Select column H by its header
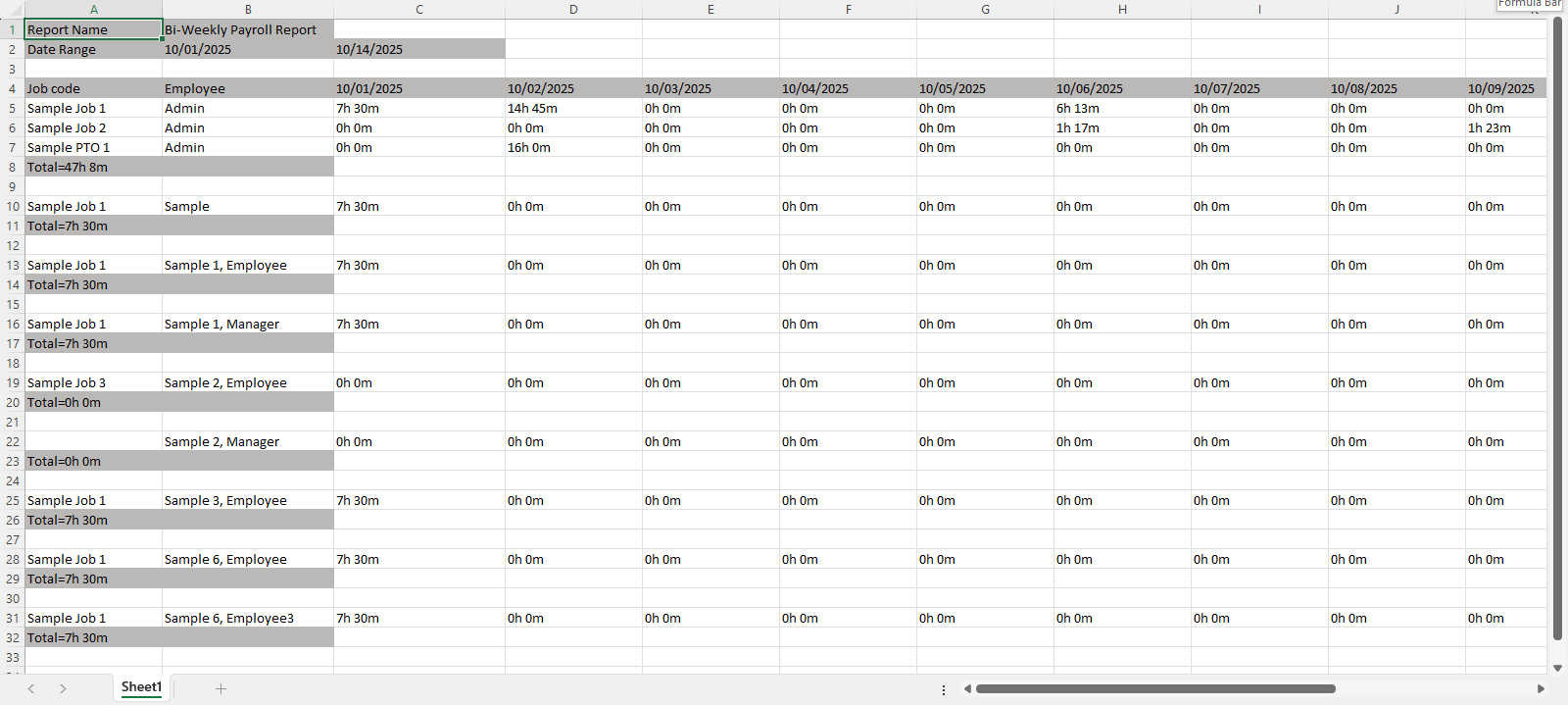This screenshot has height=705, width=1568. tap(1122, 9)
